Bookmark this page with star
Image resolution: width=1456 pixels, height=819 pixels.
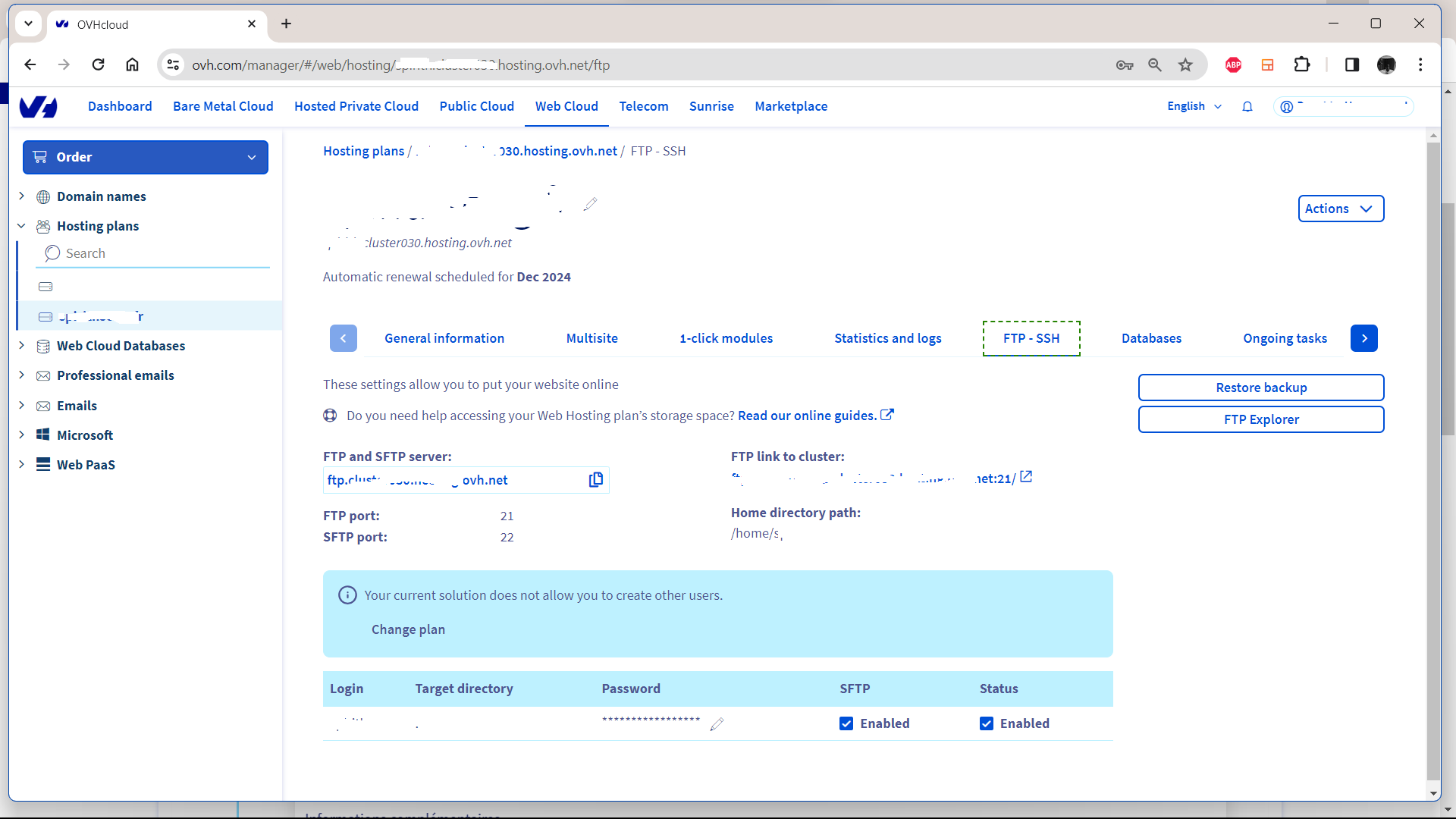pyautogui.click(x=1185, y=65)
